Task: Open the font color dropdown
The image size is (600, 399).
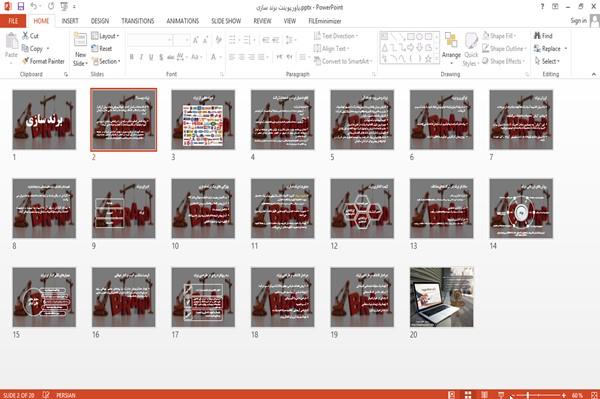Action: (221, 57)
